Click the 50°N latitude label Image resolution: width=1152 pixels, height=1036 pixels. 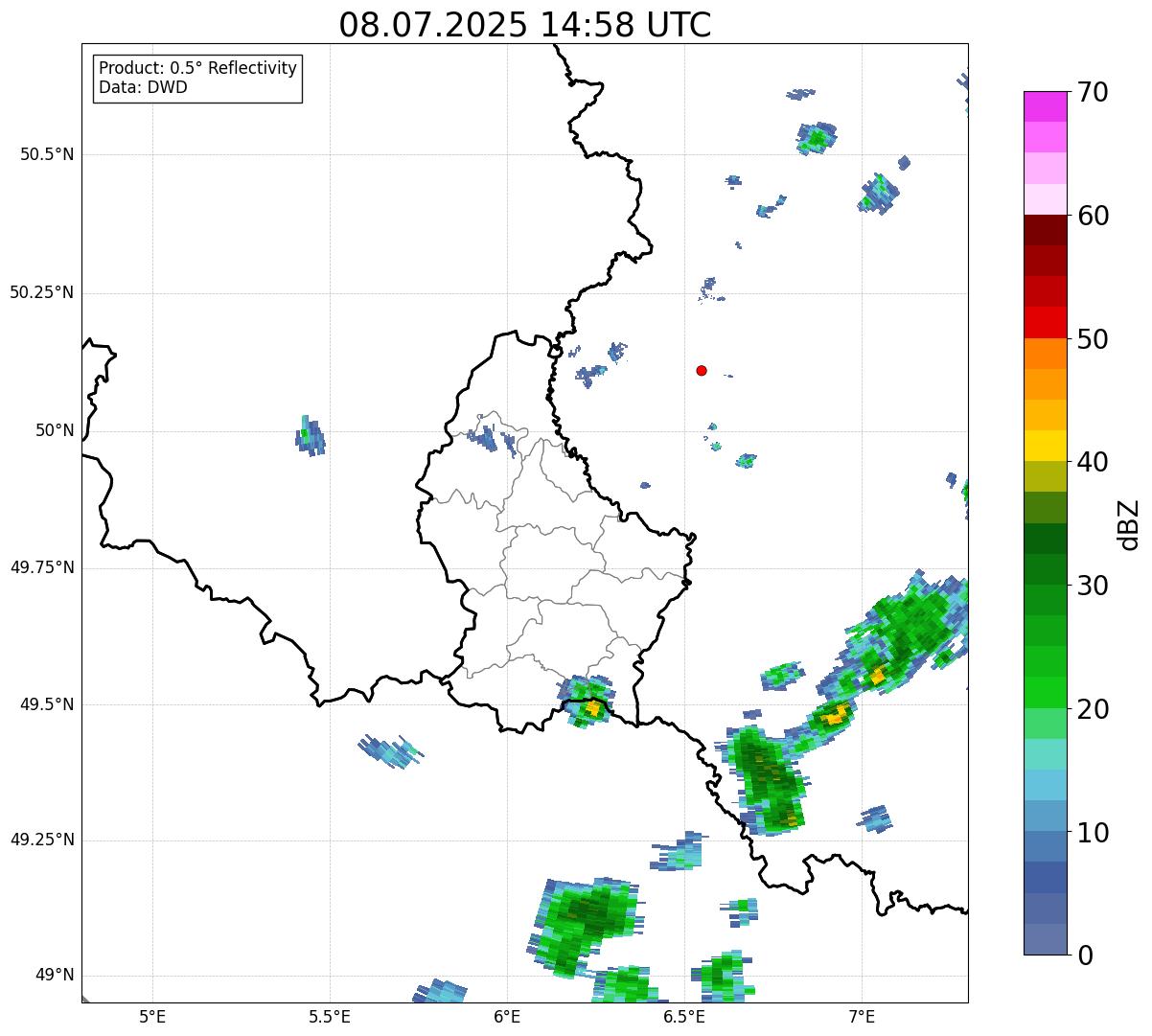click(55, 430)
